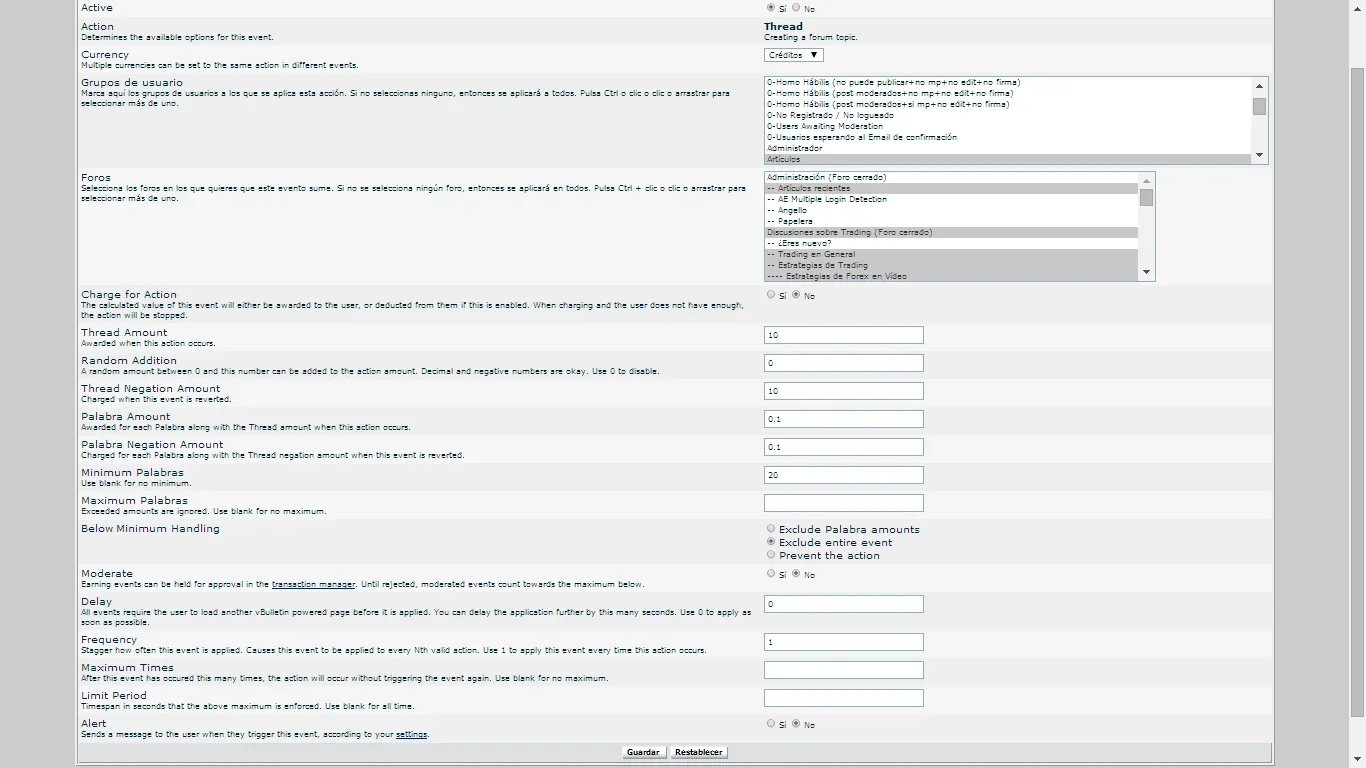
Task: Select ¿Eres nuevo? forum entry
Action: (x=951, y=243)
